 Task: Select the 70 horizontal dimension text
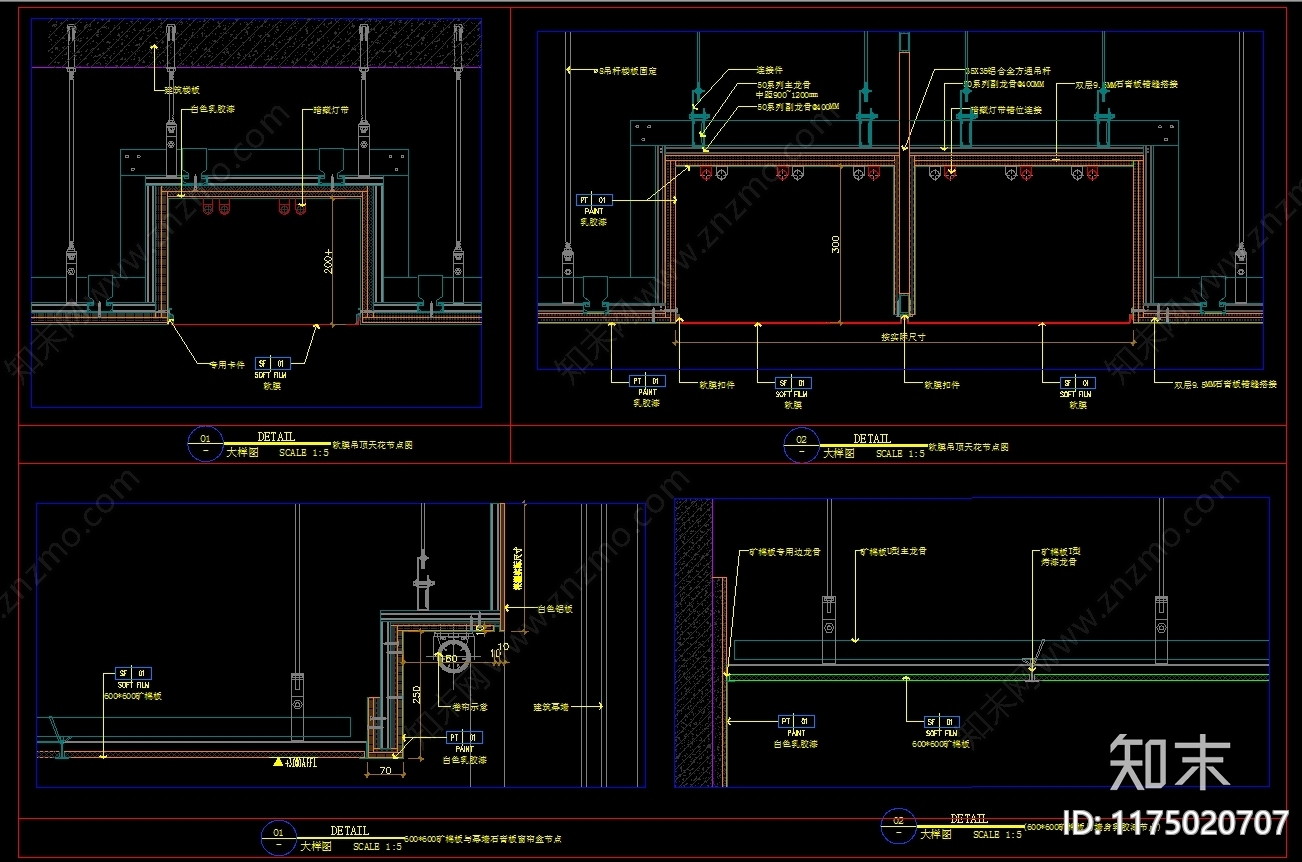tap(385, 771)
